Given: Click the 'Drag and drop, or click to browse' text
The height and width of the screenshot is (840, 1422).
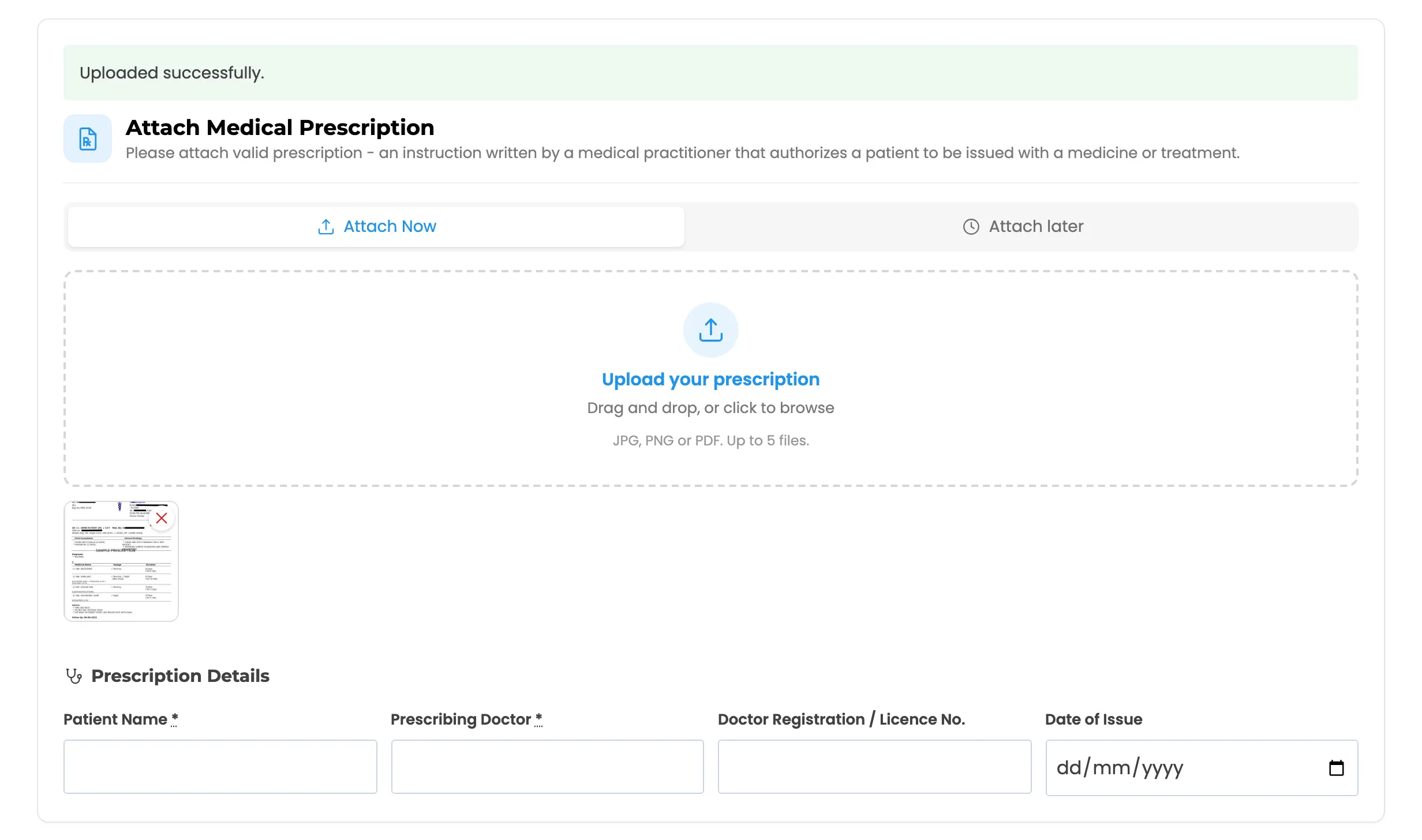Looking at the screenshot, I should click(710, 408).
